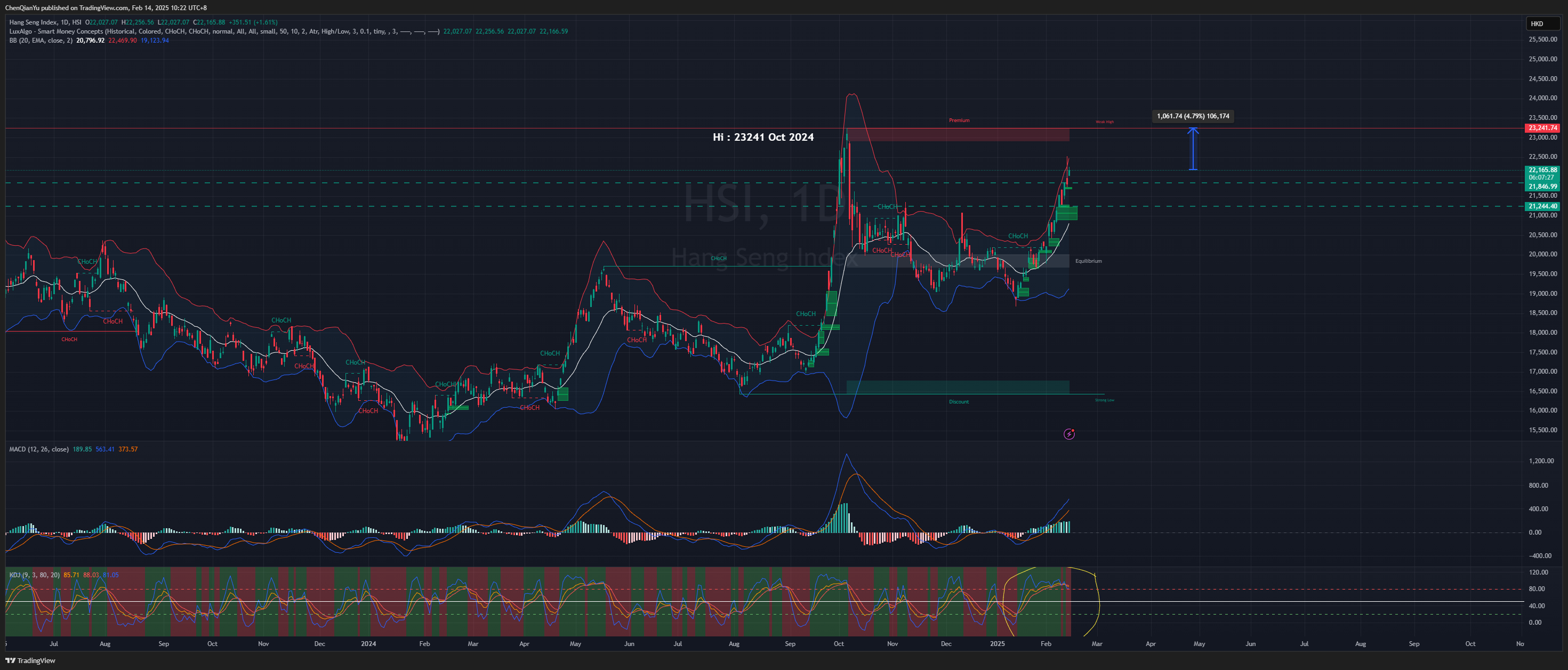Click the KDJ value 85.71
1568x670 pixels.
71,575
